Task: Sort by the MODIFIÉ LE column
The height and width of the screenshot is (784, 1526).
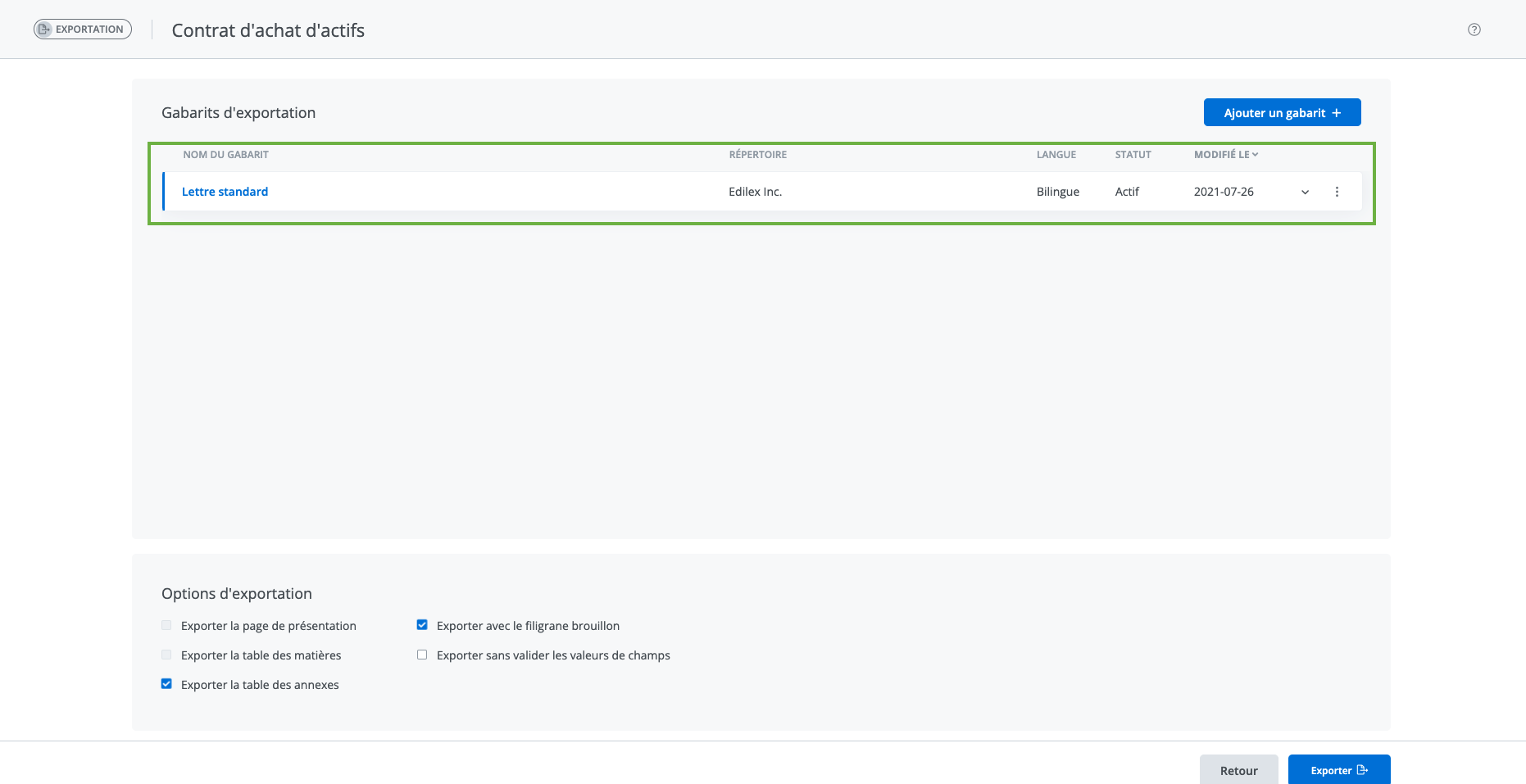Action: click(x=1224, y=155)
